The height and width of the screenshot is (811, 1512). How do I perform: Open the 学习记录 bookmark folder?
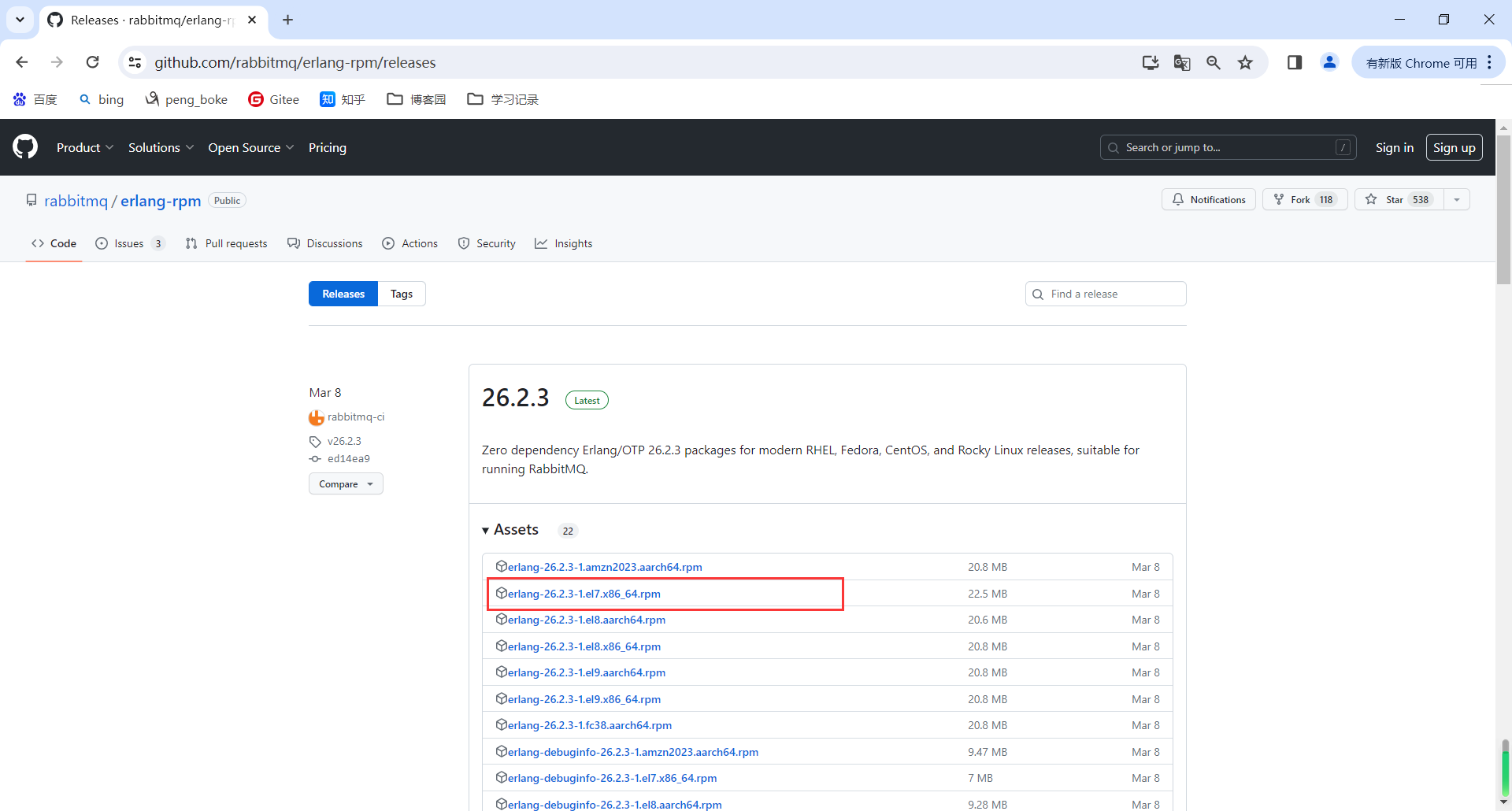click(502, 99)
